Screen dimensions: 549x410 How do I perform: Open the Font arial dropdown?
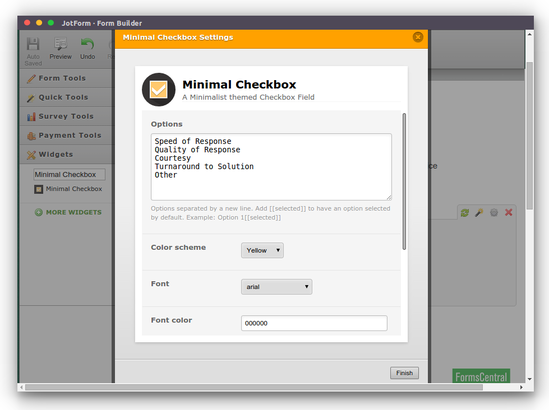click(x=277, y=287)
